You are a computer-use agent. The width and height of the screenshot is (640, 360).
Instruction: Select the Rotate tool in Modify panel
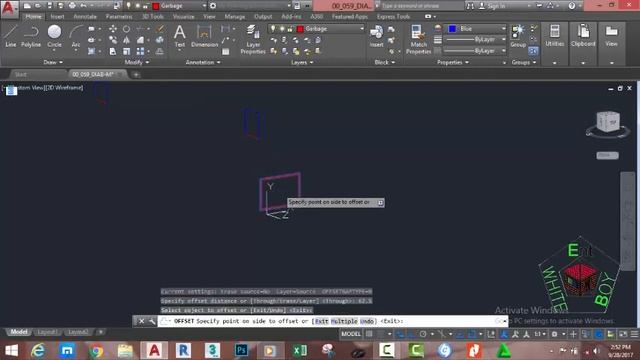click(x=127, y=29)
